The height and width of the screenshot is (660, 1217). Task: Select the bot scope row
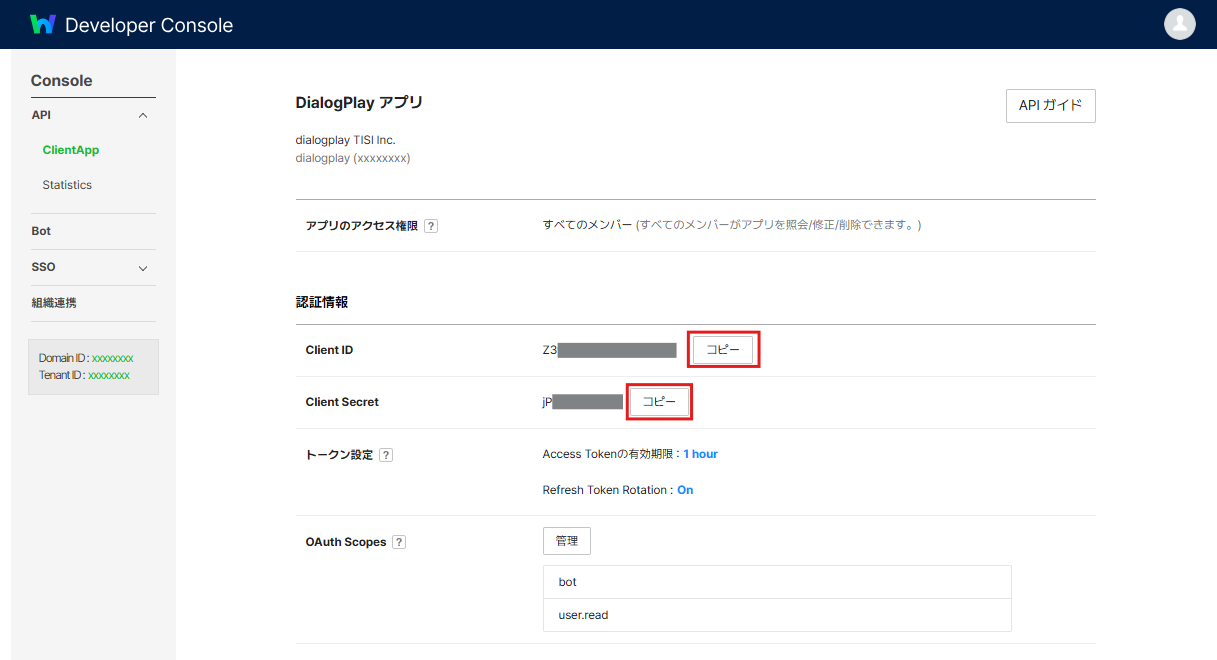[777, 582]
